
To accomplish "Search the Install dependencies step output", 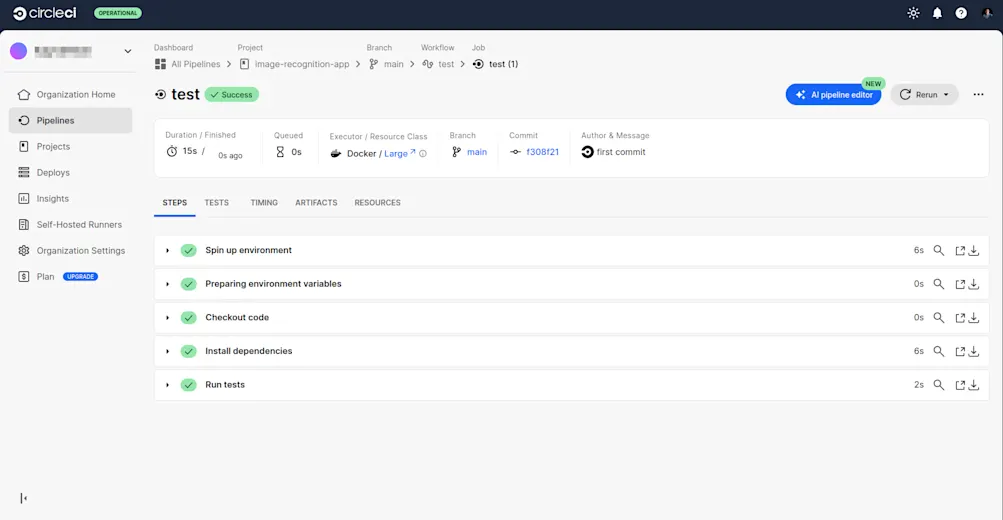I will 938,351.
